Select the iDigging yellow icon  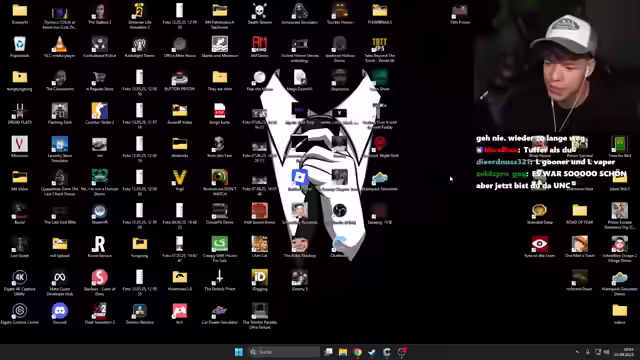point(260,278)
